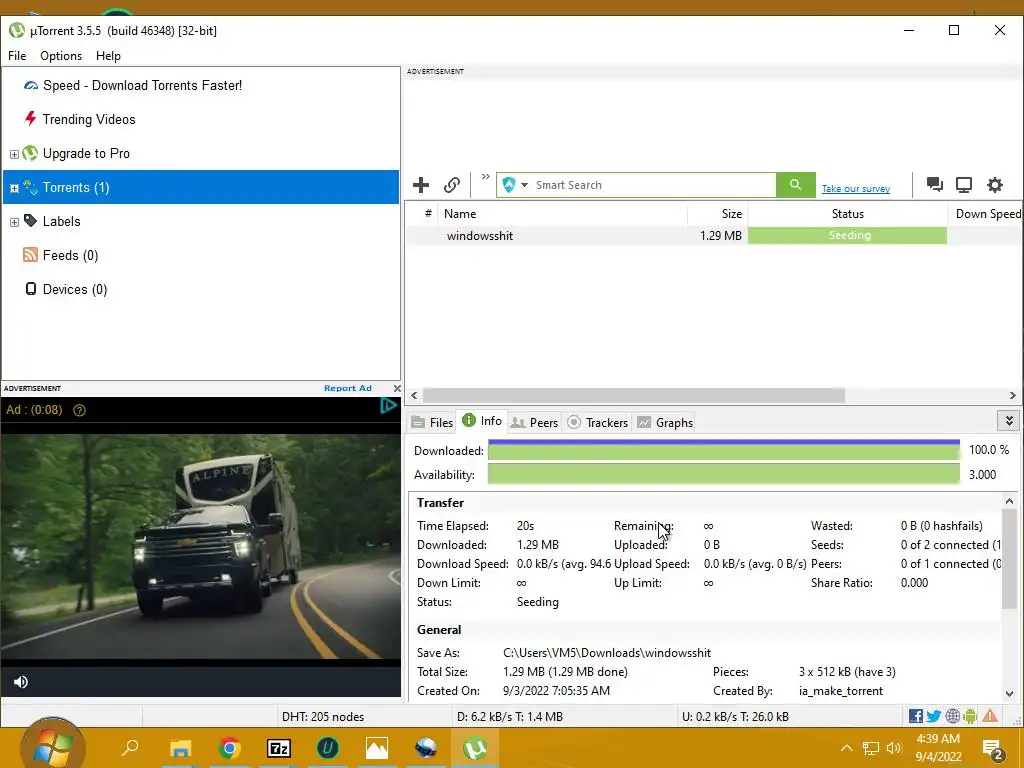The width and height of the screenshot is (1024, 768).
Task: Select the windowsshit torrent row
Action: click(713, 236)
